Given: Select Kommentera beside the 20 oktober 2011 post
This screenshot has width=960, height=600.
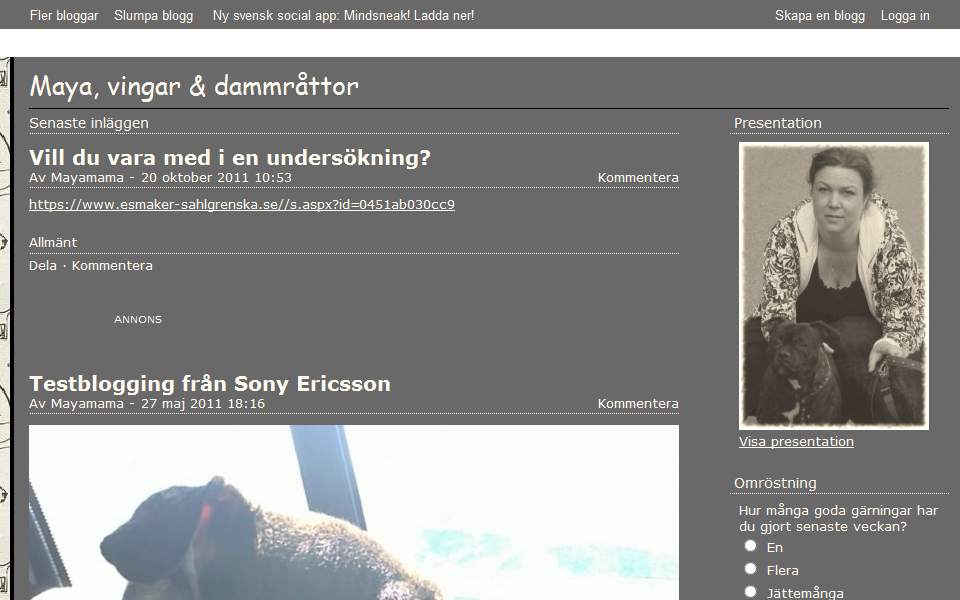Looking at the screenshot, I should pos(638,178).
